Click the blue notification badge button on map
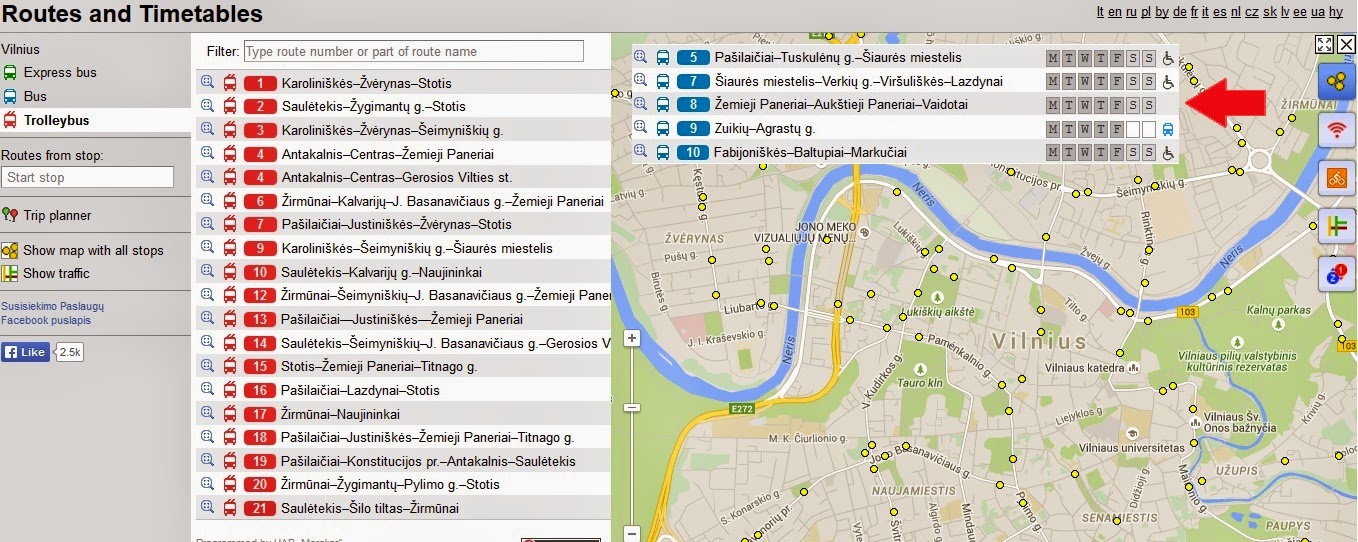Viewport: 1358px width, 542px height. 1336,275
